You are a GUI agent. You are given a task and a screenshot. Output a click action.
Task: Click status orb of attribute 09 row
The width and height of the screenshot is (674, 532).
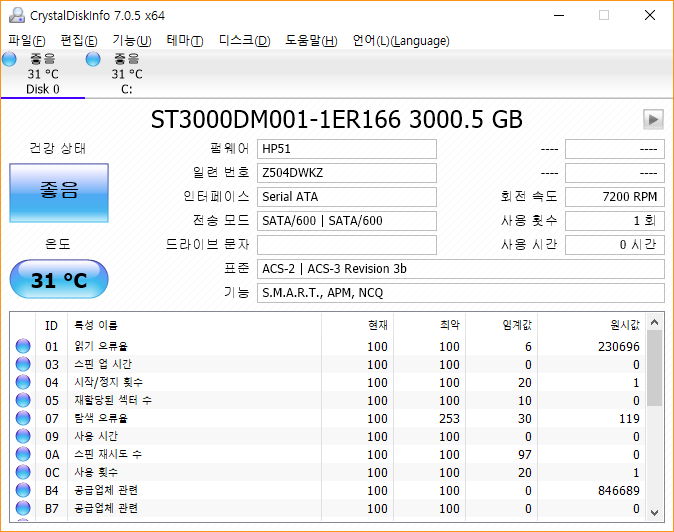[23, 436]
